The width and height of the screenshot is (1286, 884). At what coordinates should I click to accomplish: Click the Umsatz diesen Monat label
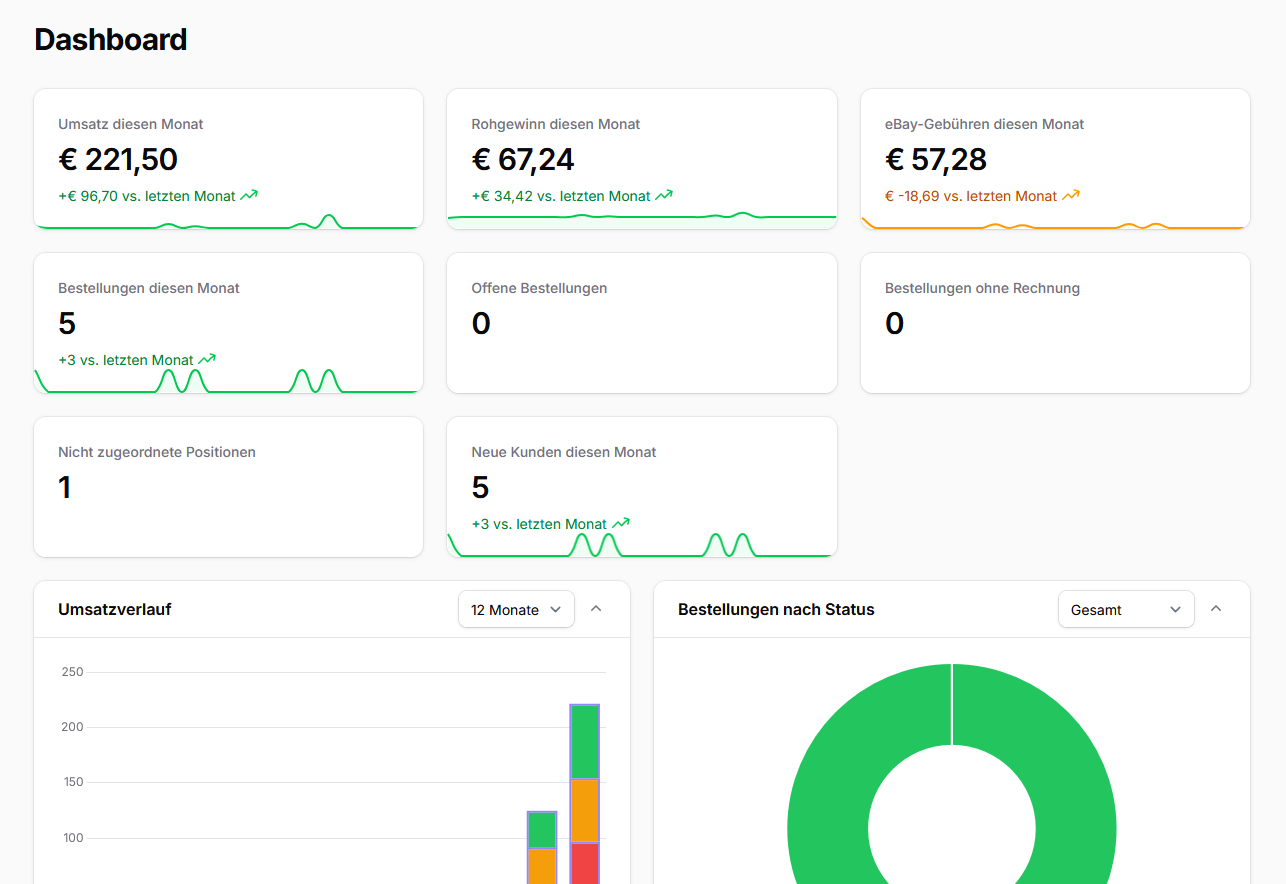[131, 124]
